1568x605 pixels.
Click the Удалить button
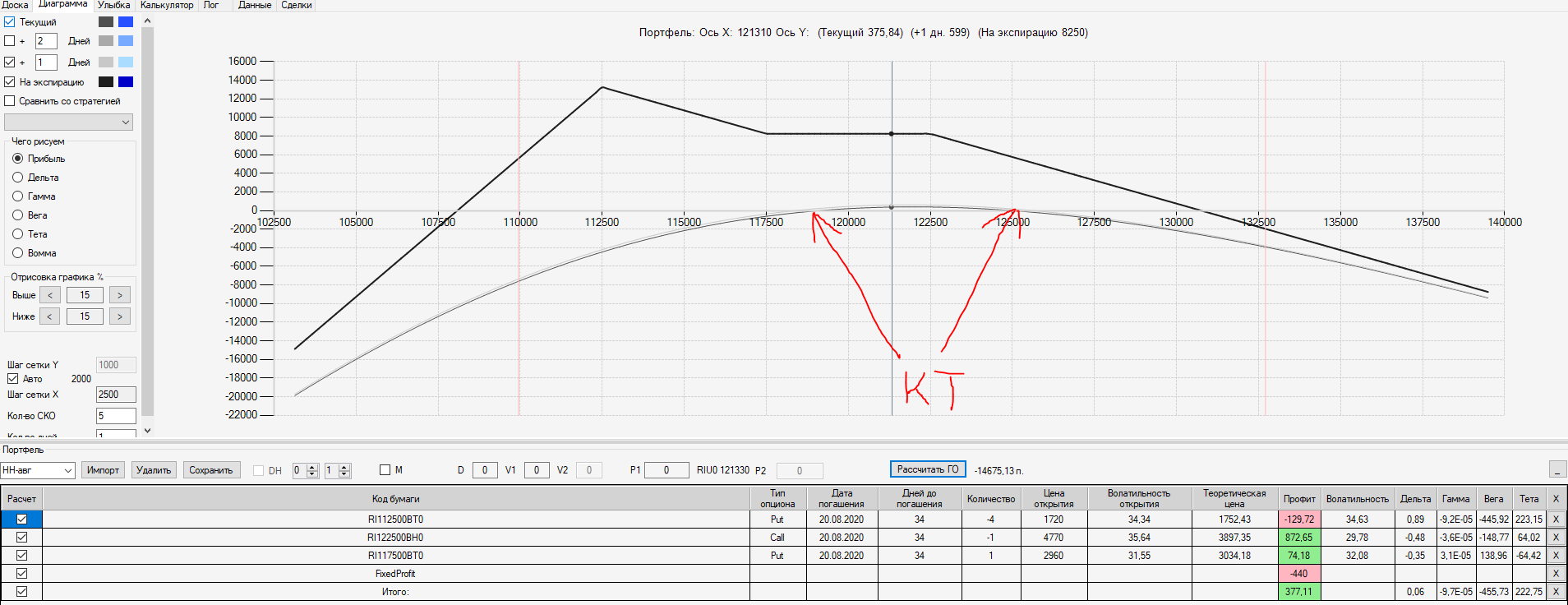pyautogui.click(x=154, y=470)
